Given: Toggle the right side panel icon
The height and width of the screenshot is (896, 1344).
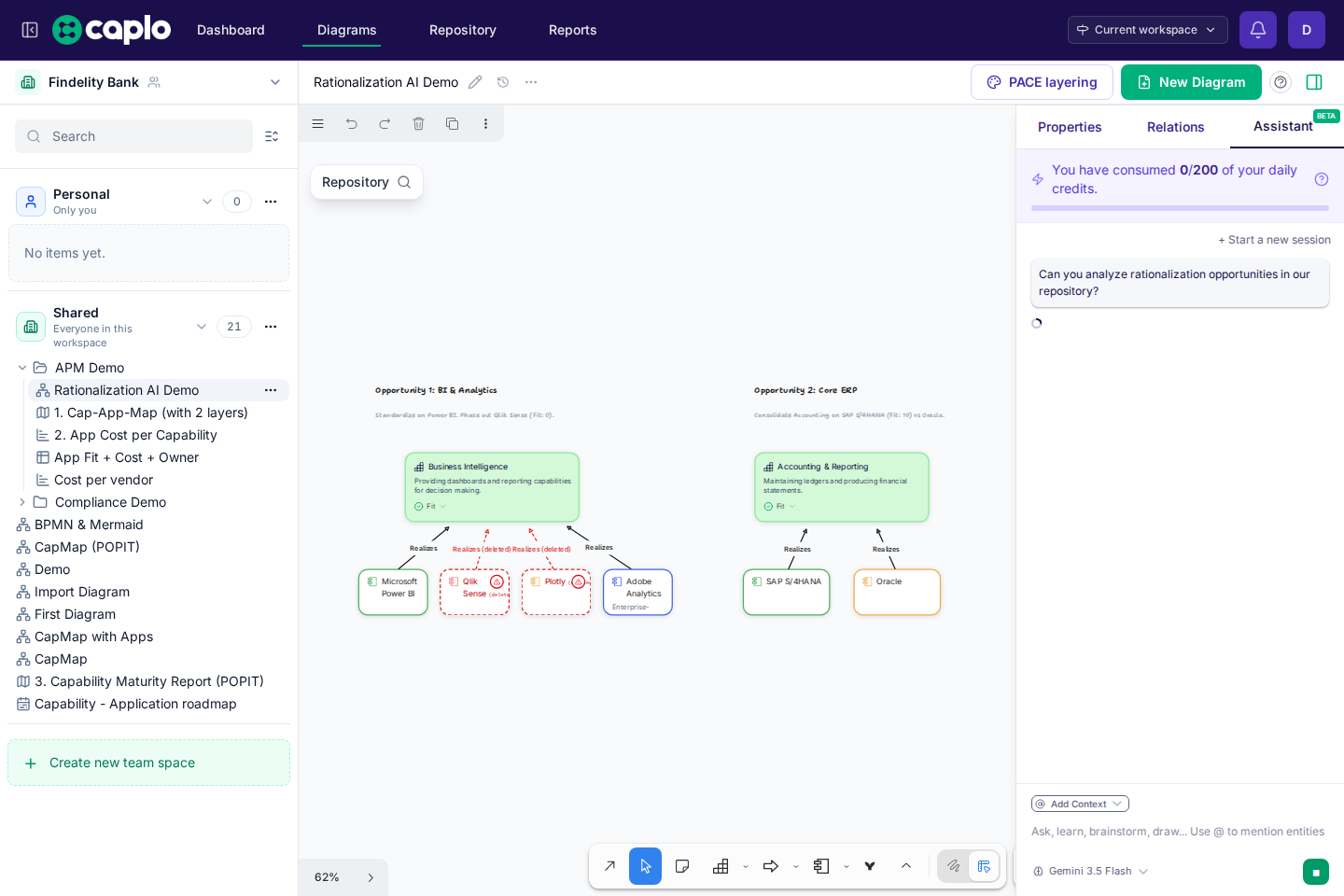Looking at the screenshot, I should tap(1314, 82).
